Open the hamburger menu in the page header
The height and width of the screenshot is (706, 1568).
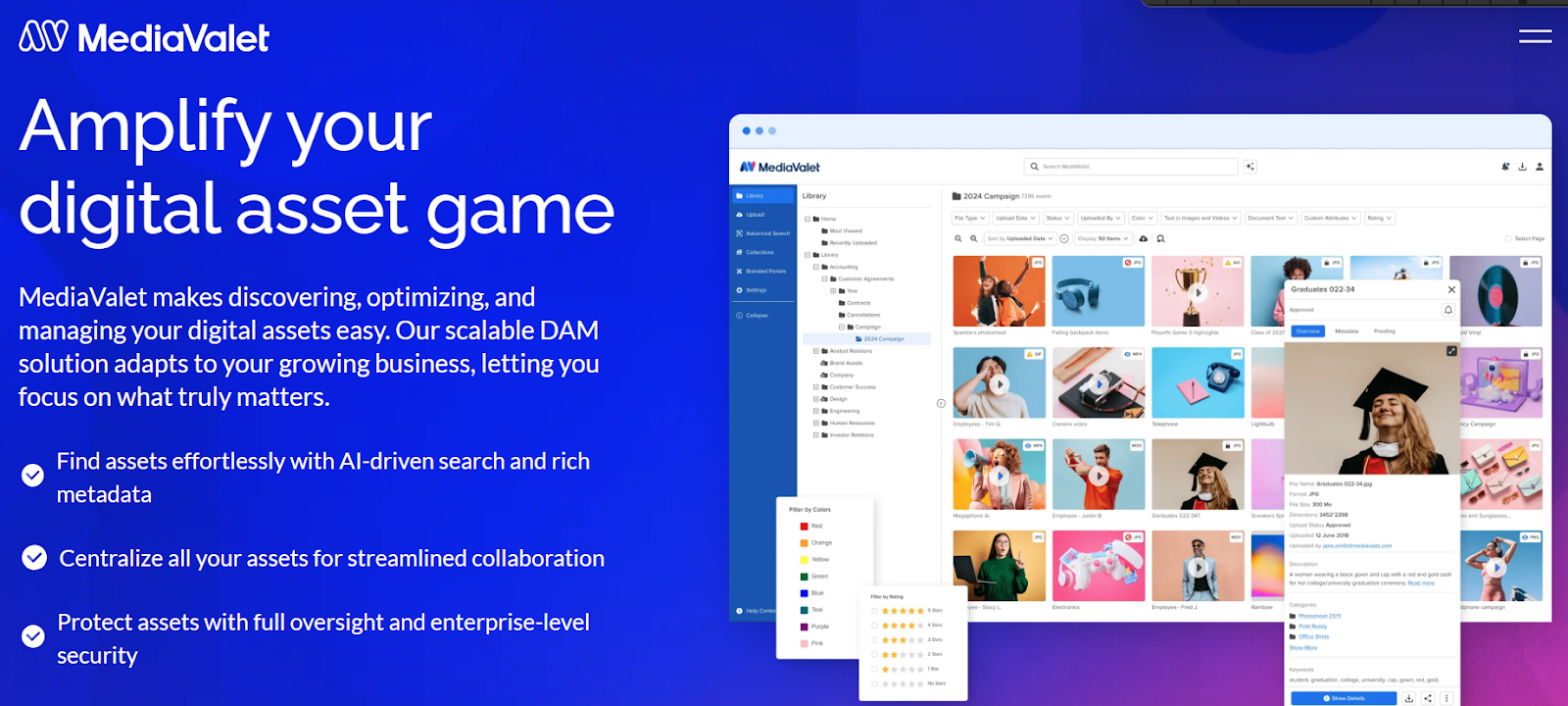[x=1535, y=36]
